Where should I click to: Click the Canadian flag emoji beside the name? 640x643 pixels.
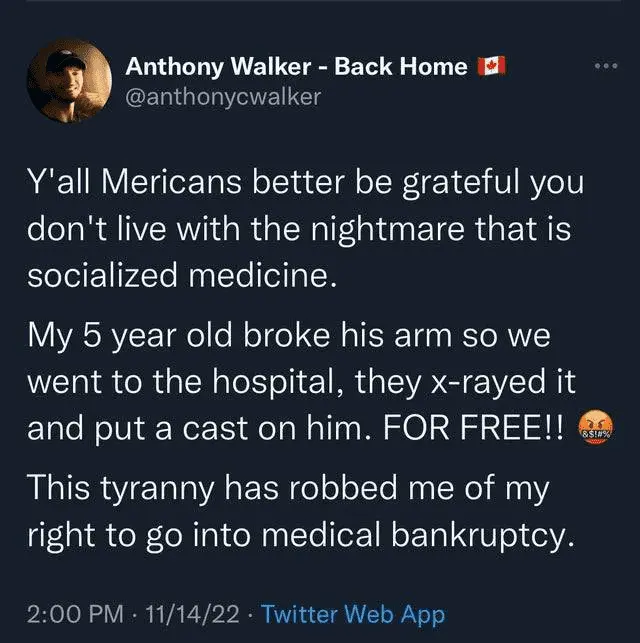pyautogui.click(x=492, y=67)
